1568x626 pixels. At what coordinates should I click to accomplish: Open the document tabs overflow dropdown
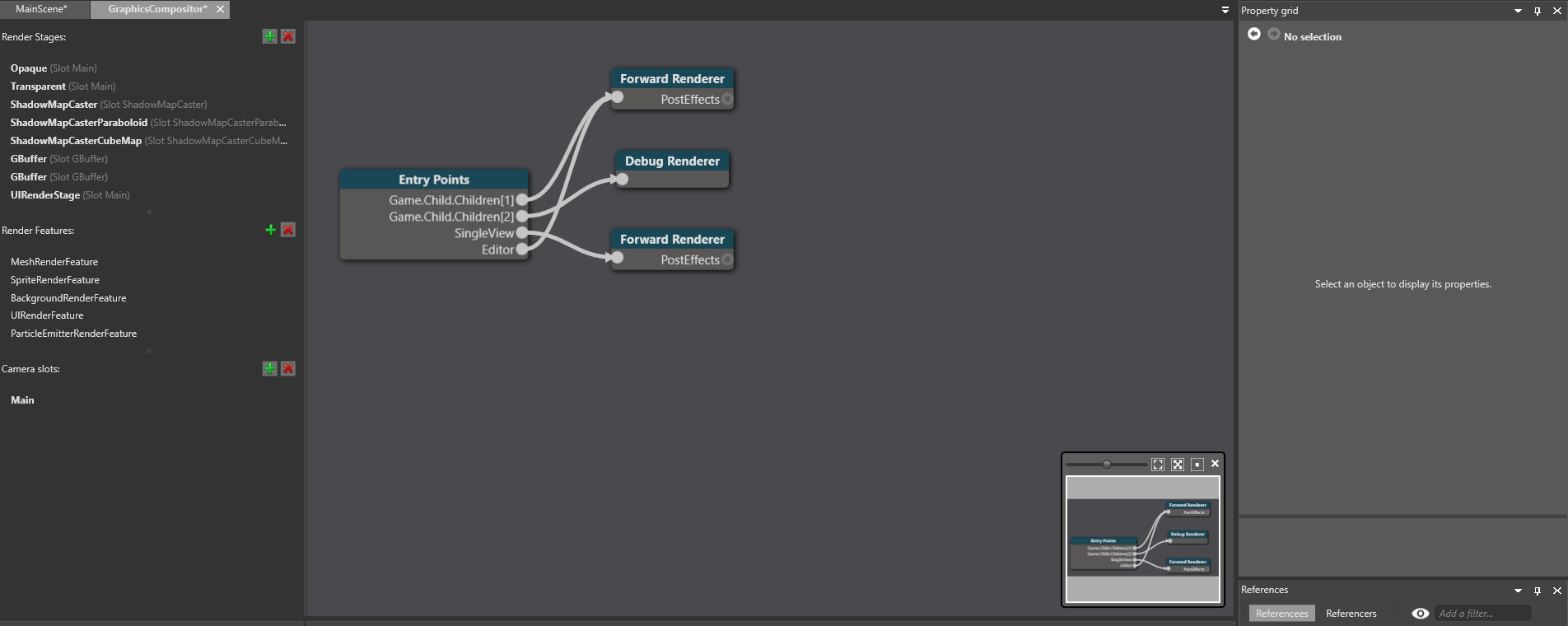[x=1225, y=10]
